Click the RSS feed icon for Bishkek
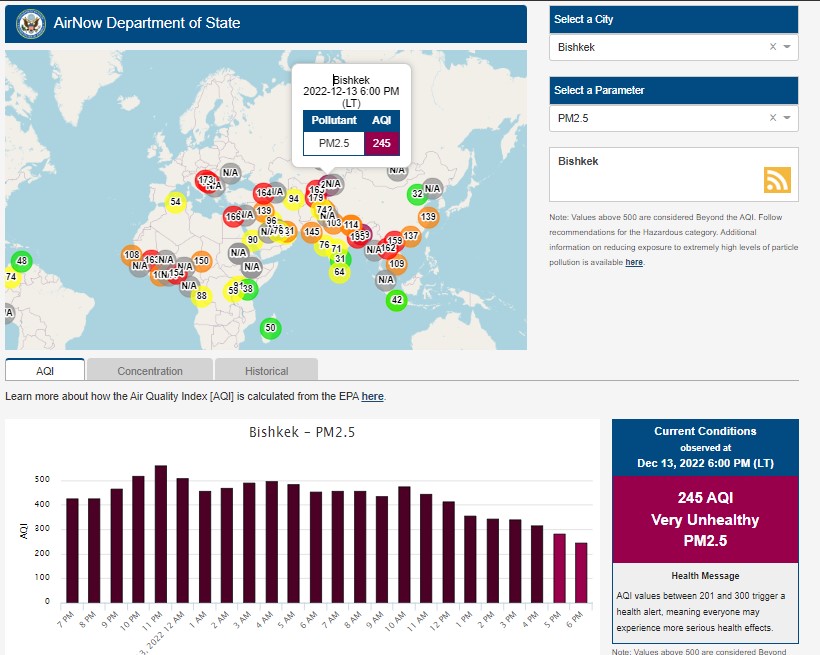Image resolution: width=820 pixels, height=655 pixels. (777, 179)
